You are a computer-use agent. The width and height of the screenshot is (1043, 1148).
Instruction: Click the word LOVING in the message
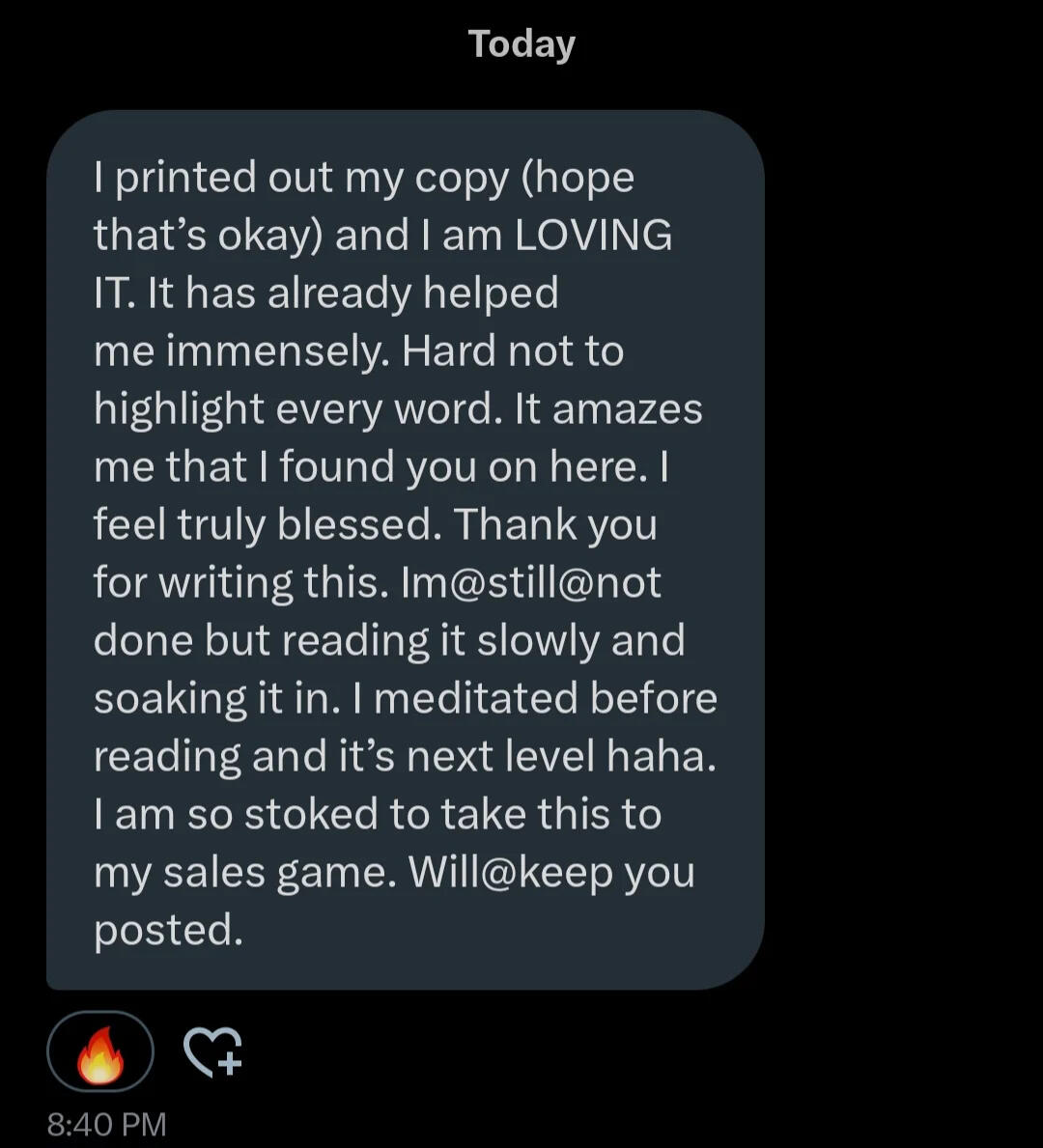(593, 236)
